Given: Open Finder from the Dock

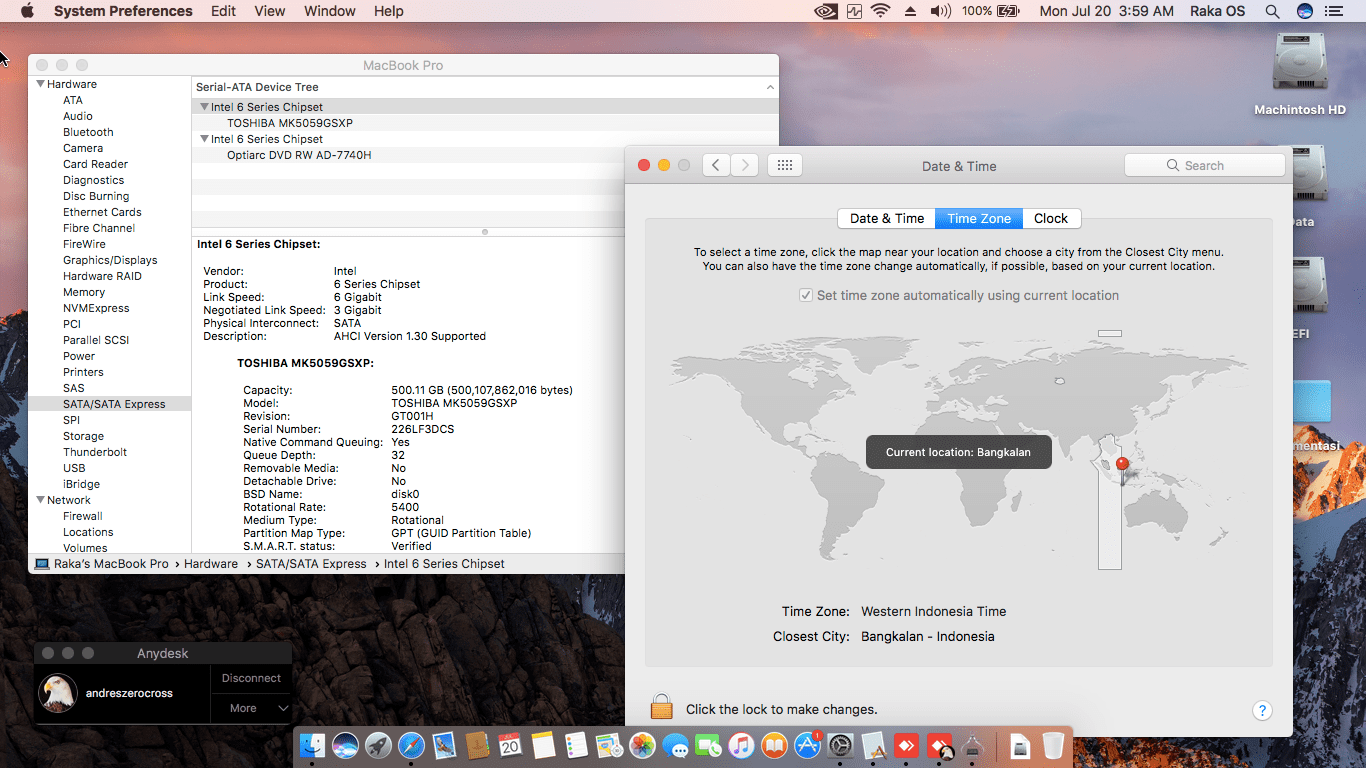Looking at the screenshot, I should [x=314, y=745].
